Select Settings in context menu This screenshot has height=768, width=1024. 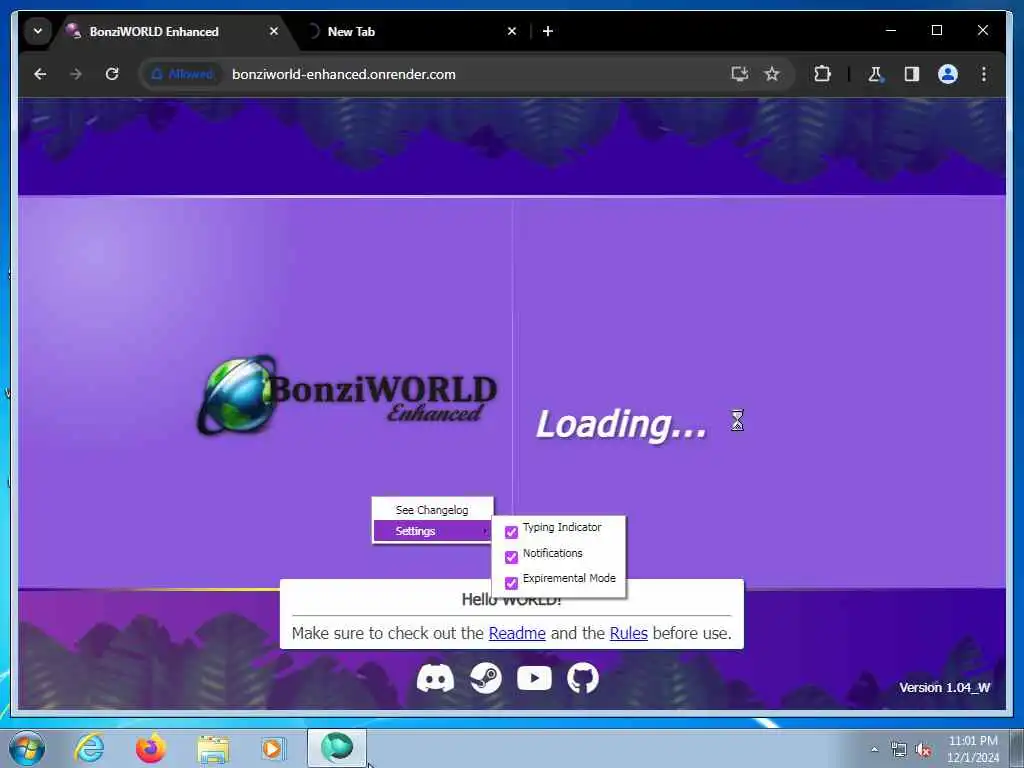pyautogui.click(x=432, y=531)
